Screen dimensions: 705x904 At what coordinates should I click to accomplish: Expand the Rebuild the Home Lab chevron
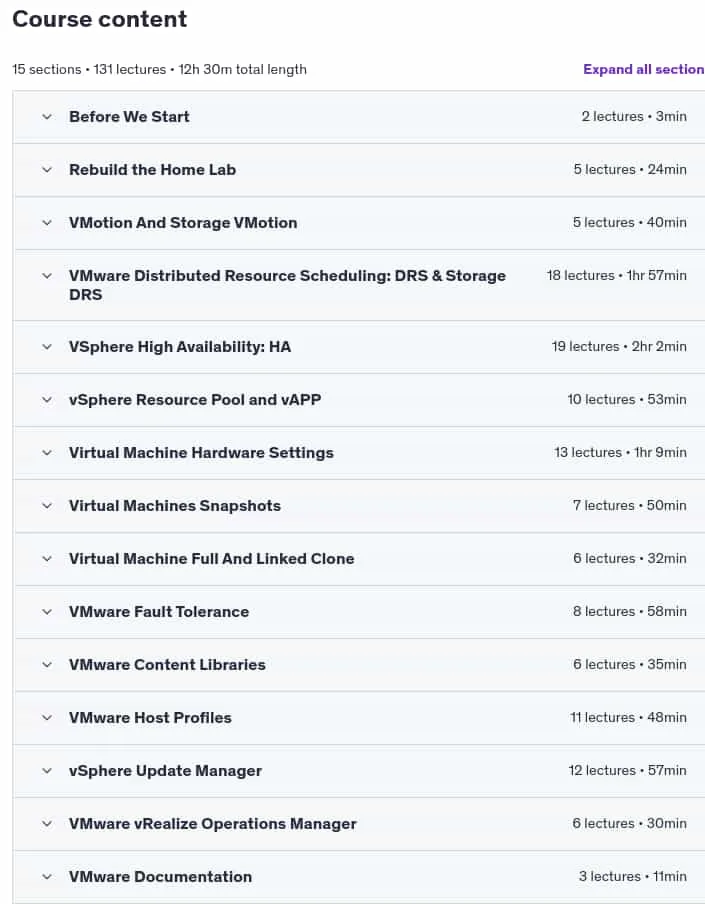[x=47, y=170]
